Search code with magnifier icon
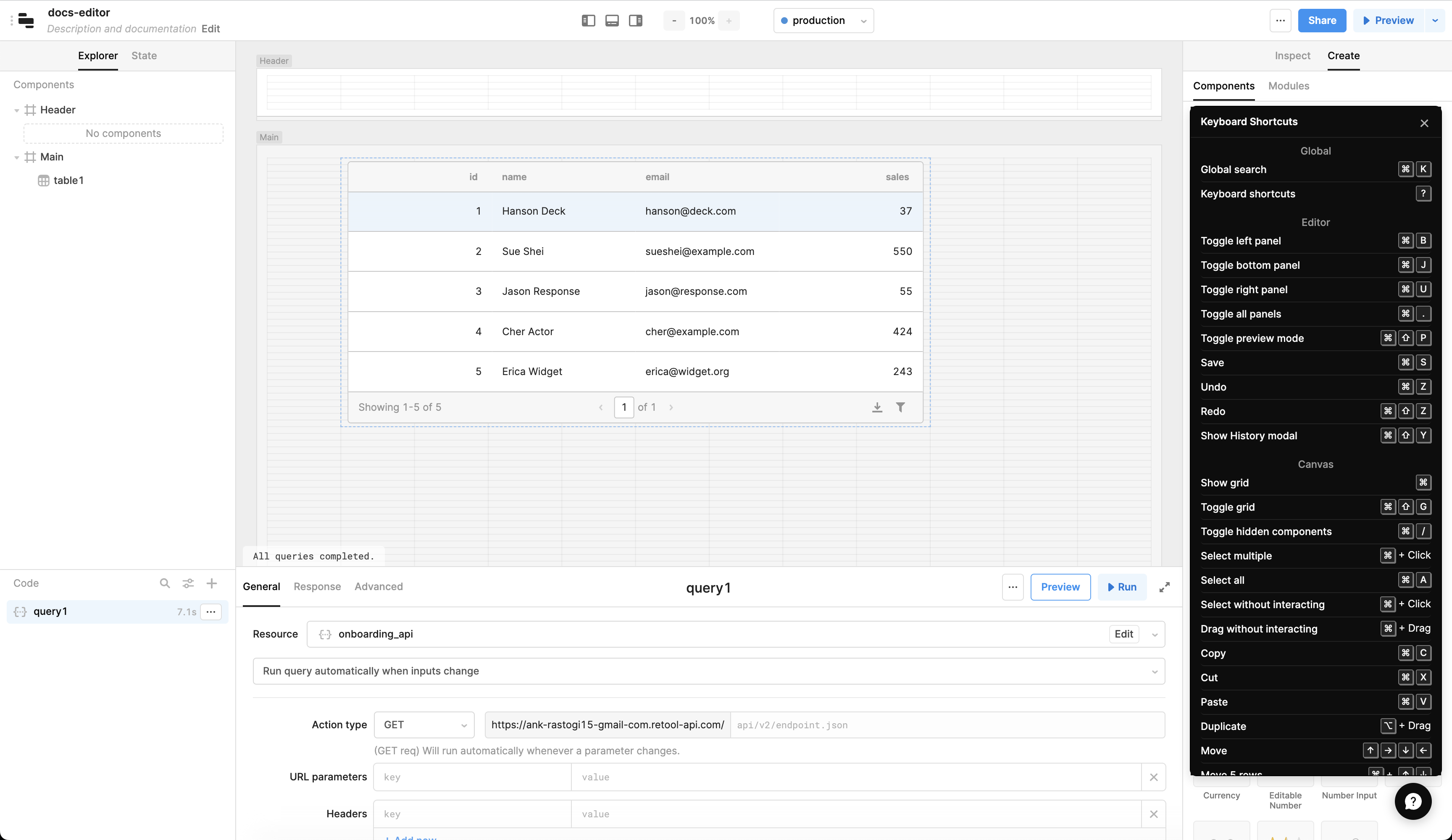 point(165,583)
